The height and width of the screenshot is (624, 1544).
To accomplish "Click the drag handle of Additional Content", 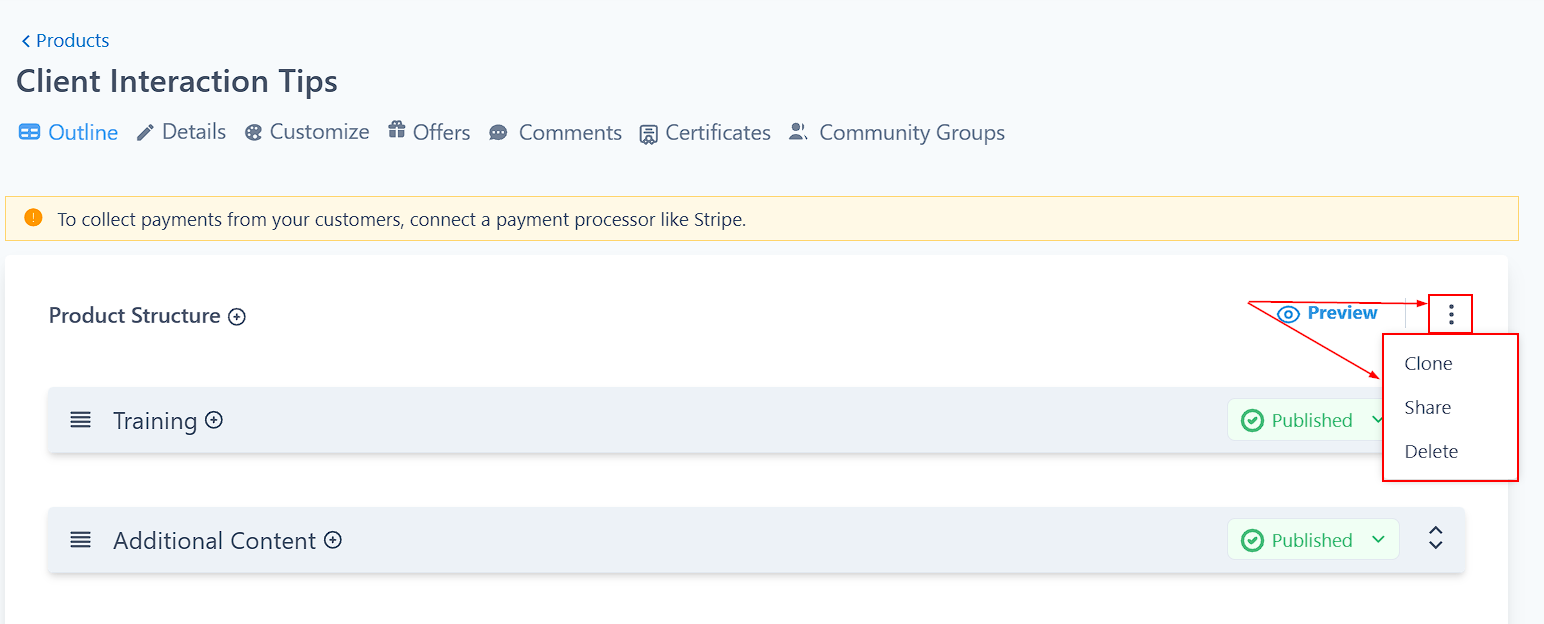I will tap(81, 540).
